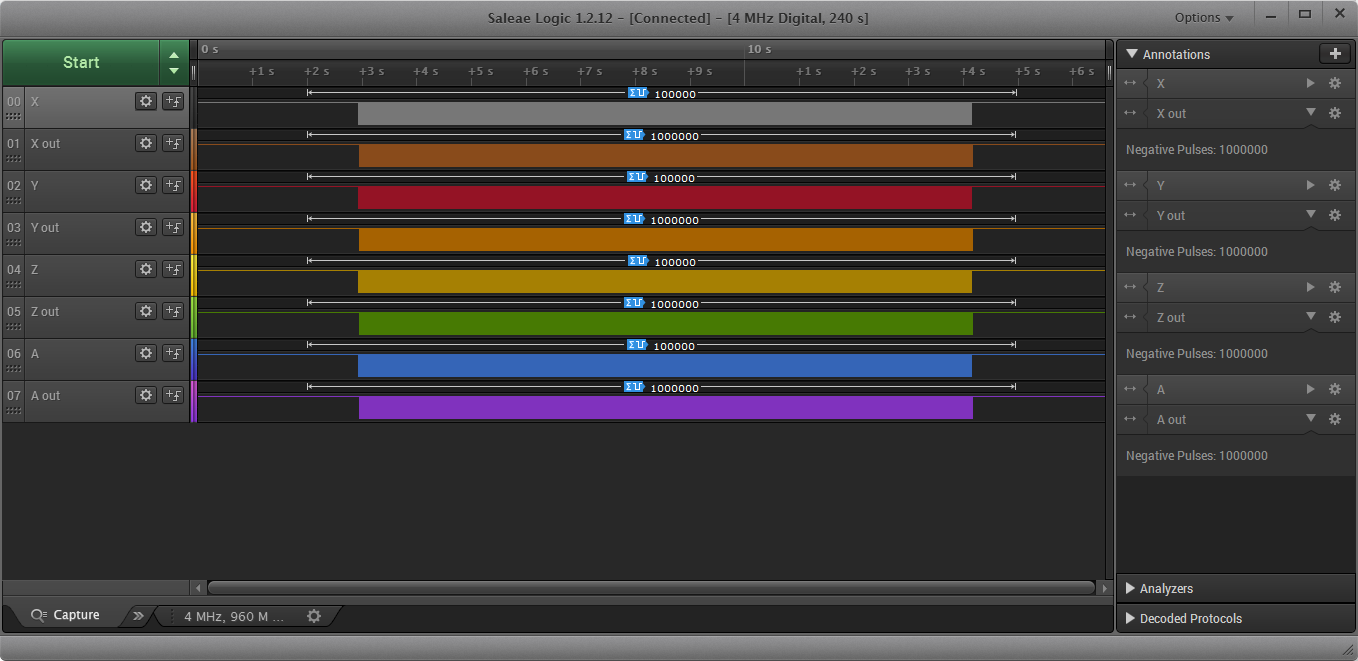
Task: Open gear settings for Z annotation
Action: coord(1334,287)
